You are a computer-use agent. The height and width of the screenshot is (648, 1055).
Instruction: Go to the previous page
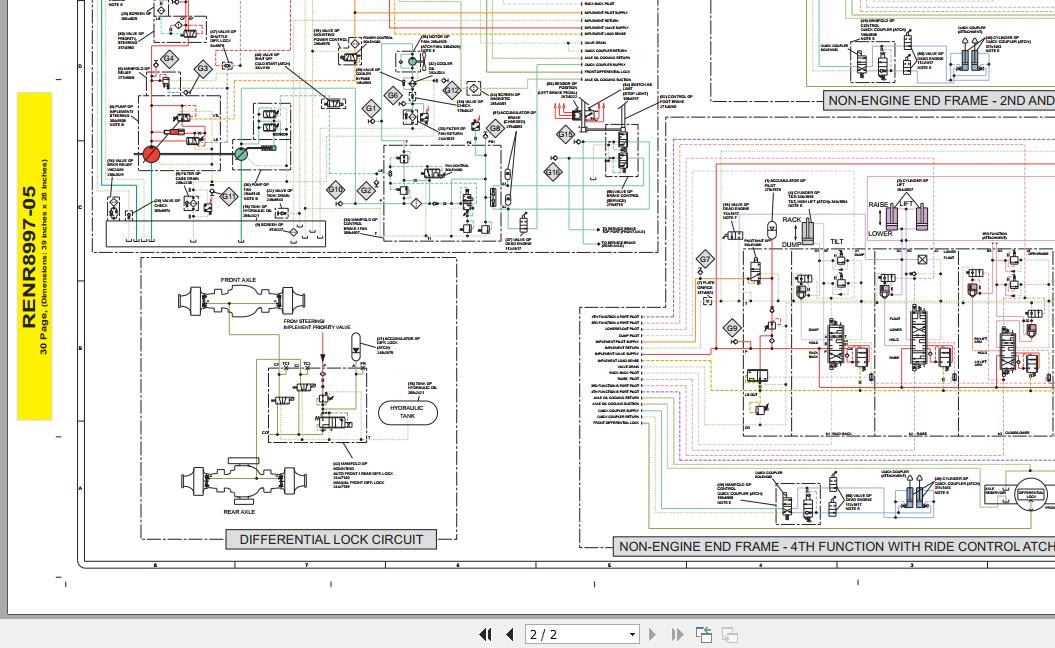click(x=509, y=634)
